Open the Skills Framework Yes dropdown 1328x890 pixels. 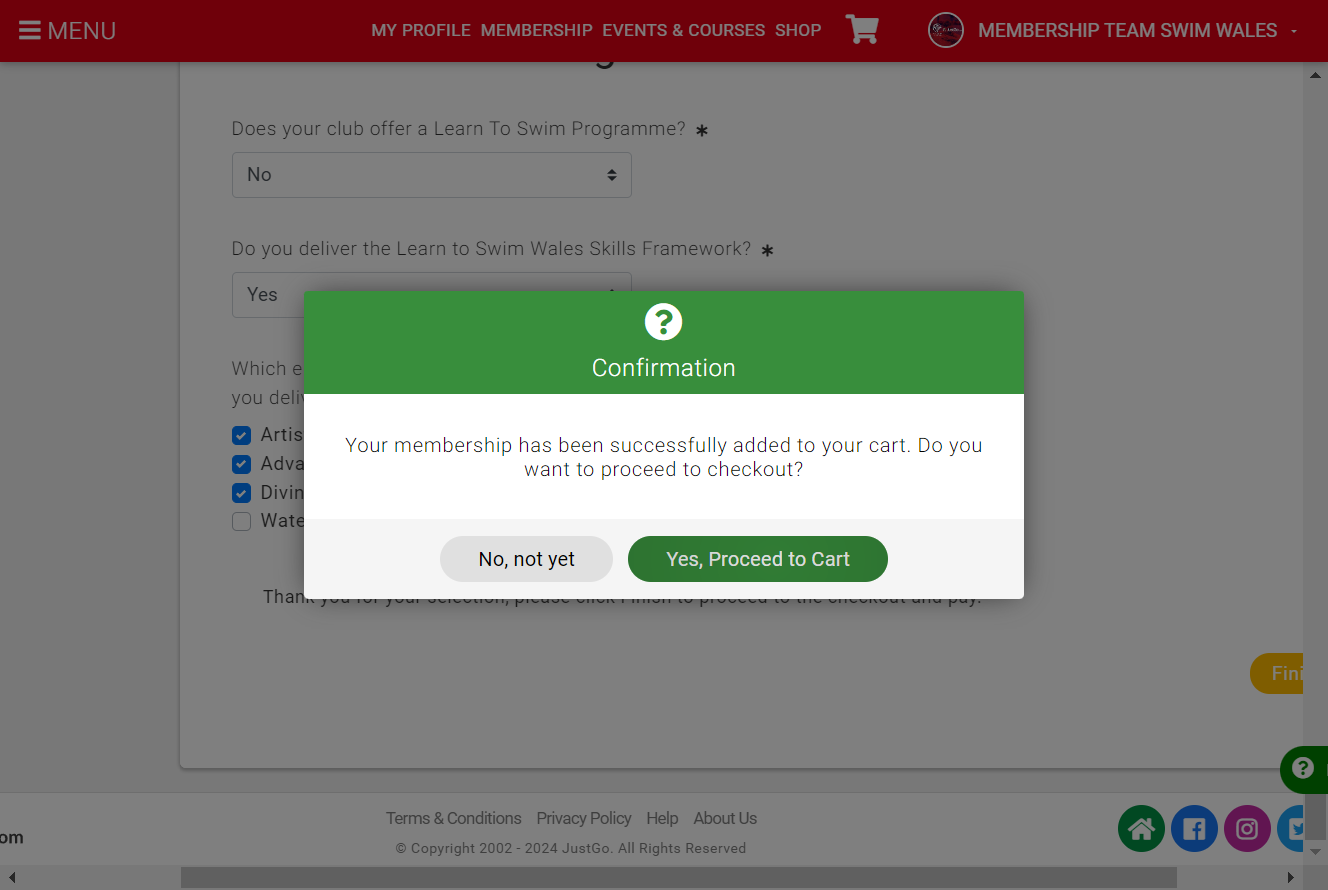432,294
